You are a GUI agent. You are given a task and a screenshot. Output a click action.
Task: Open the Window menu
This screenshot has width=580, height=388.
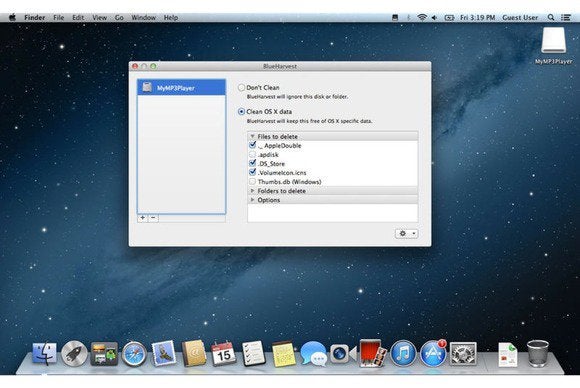pyautogui.click(x=144, y=17)
